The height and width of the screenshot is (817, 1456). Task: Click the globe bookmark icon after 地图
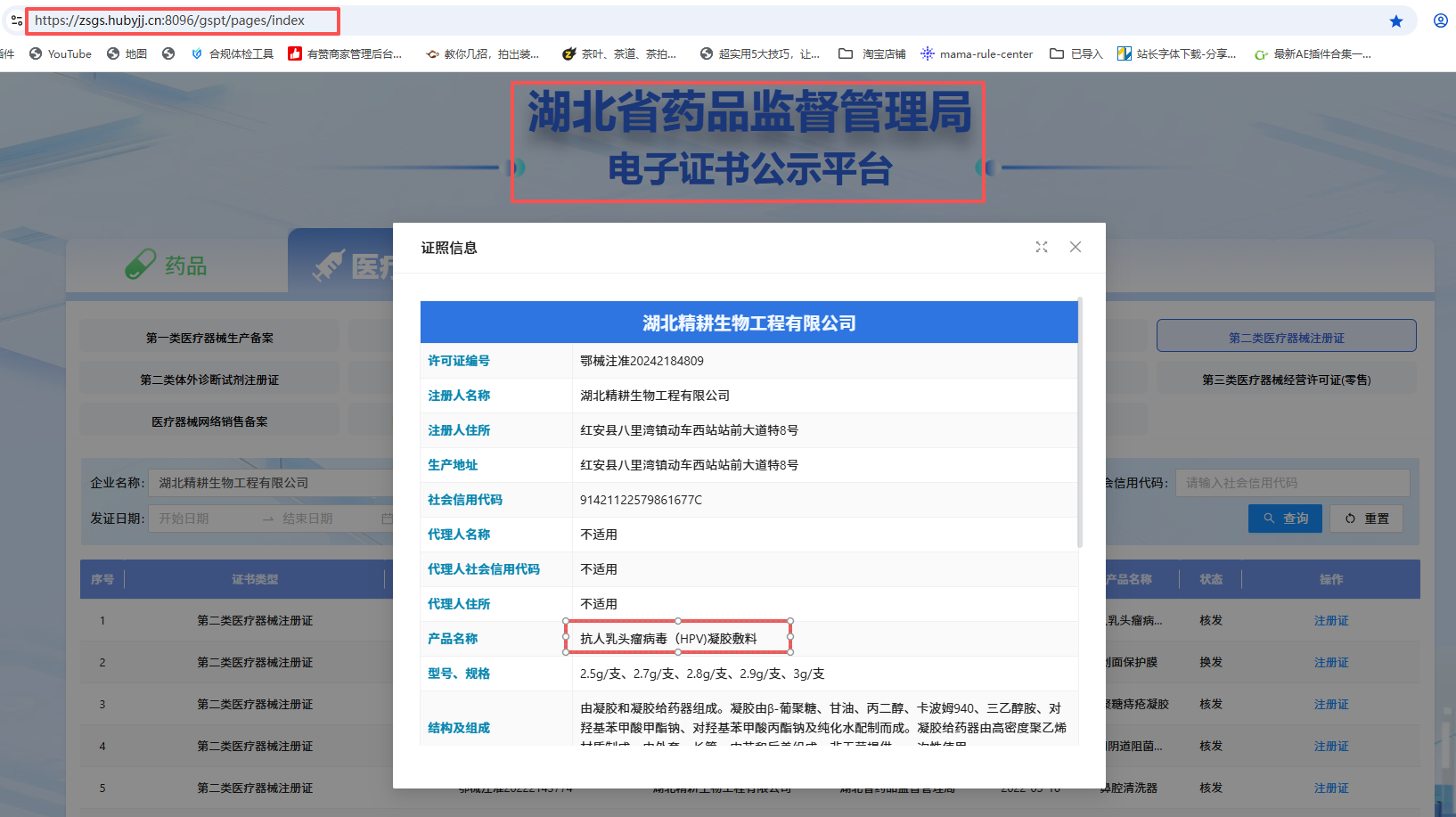[x=168, y=53]
